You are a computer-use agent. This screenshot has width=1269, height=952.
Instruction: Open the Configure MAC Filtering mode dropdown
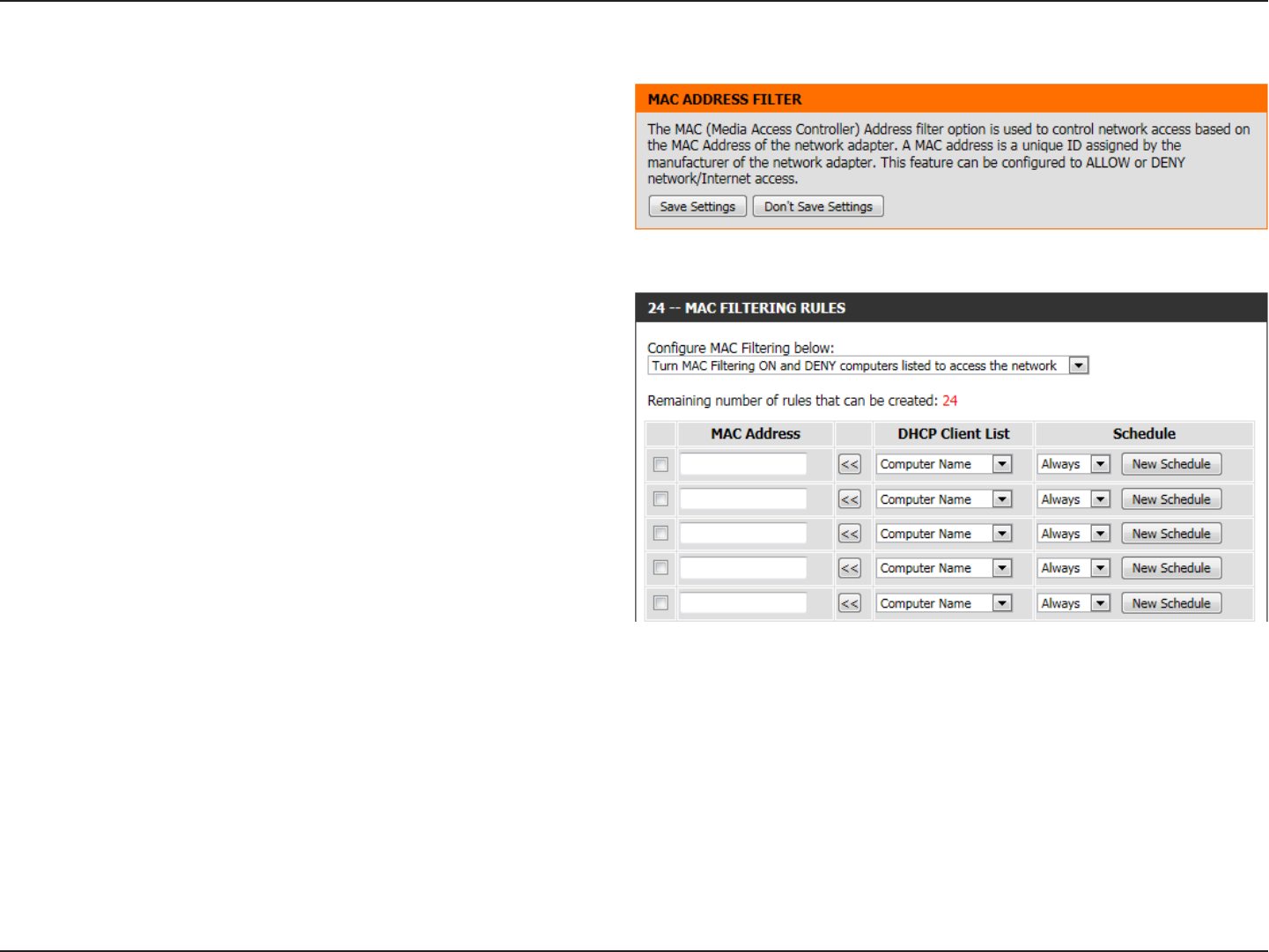[x=868, y=365]
